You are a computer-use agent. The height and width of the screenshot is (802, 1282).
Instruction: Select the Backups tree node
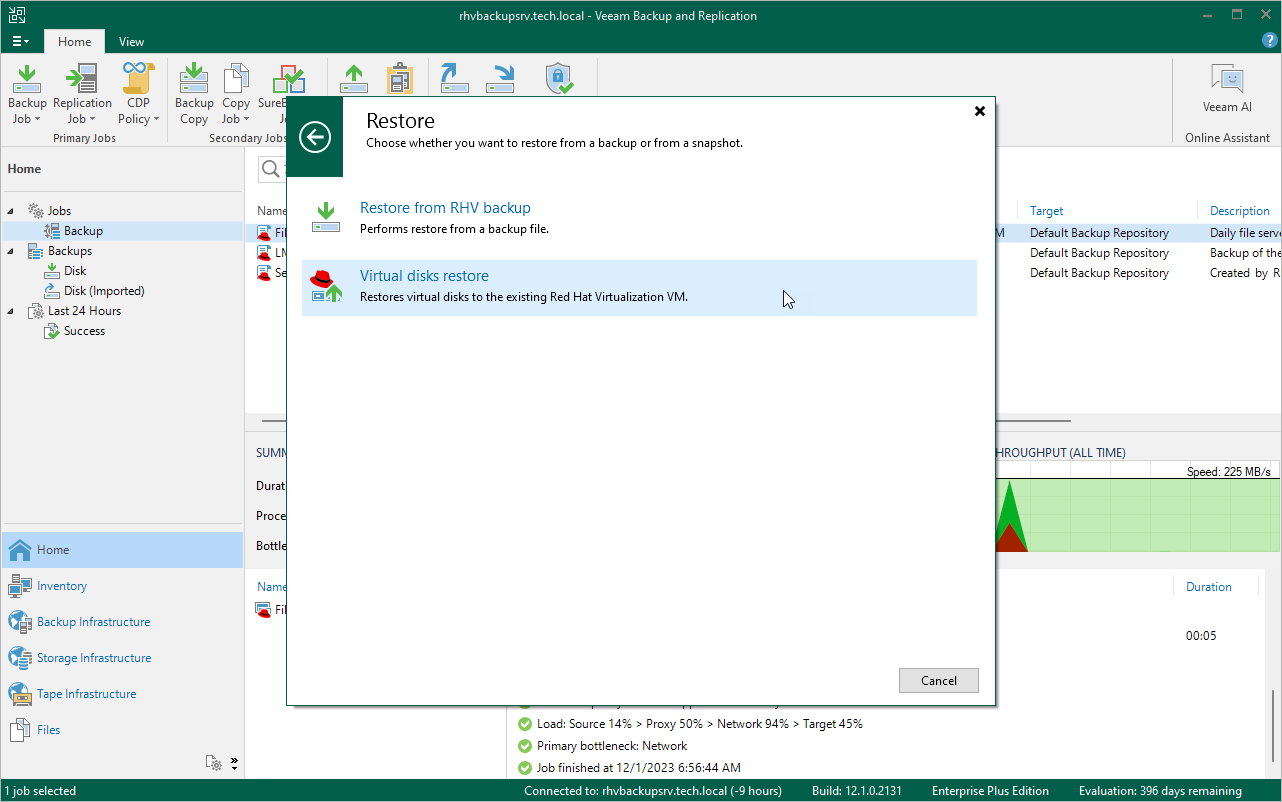point(69,251)
